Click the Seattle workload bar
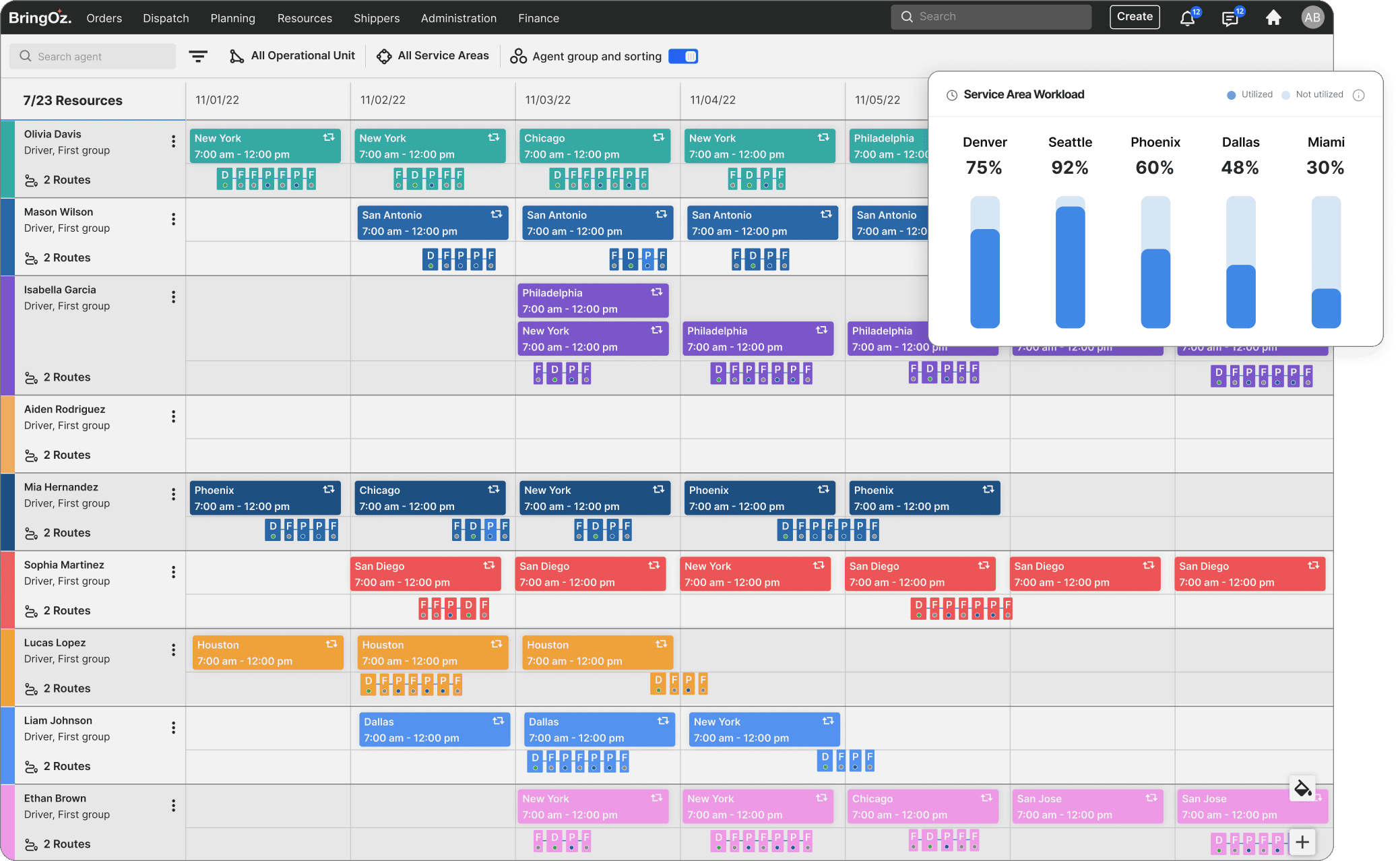This screenshot has height=861, width=1400. (1070, 263)
